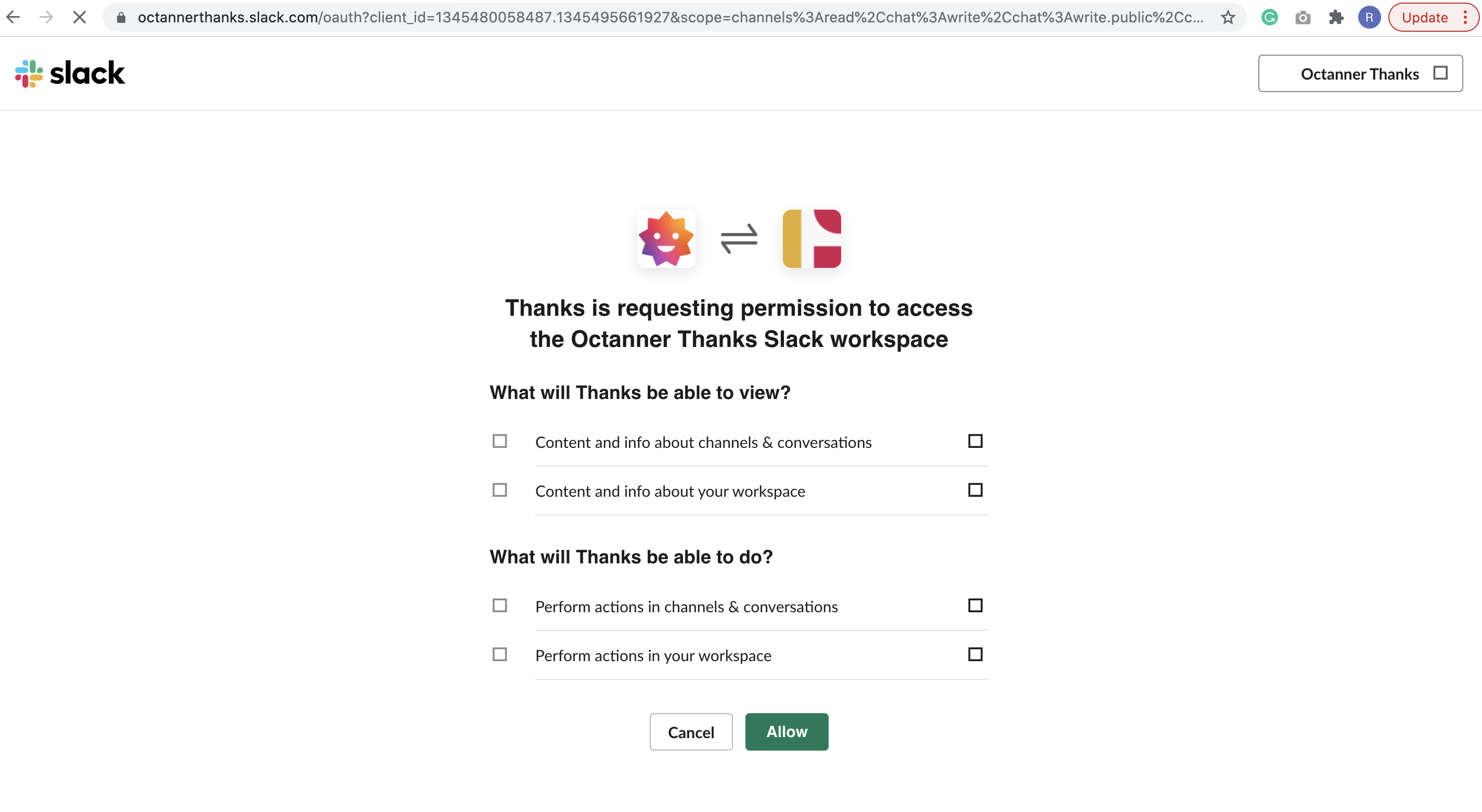Open the Chrome profile avatar R

tap(1369, 18)
